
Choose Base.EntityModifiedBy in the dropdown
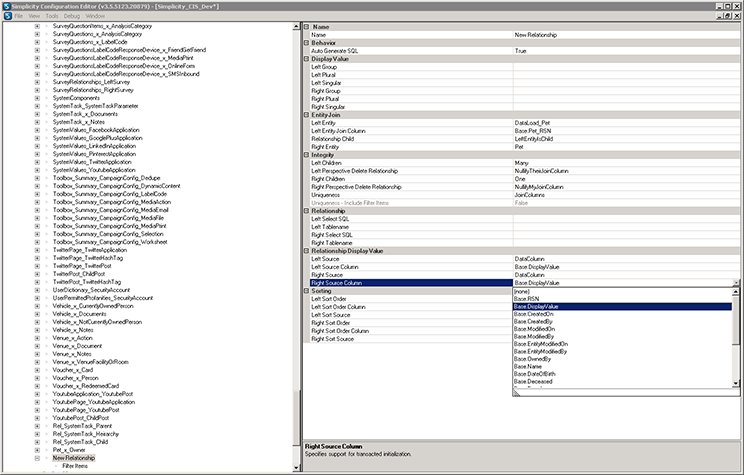pyautogui.click(x=622, y=352)
